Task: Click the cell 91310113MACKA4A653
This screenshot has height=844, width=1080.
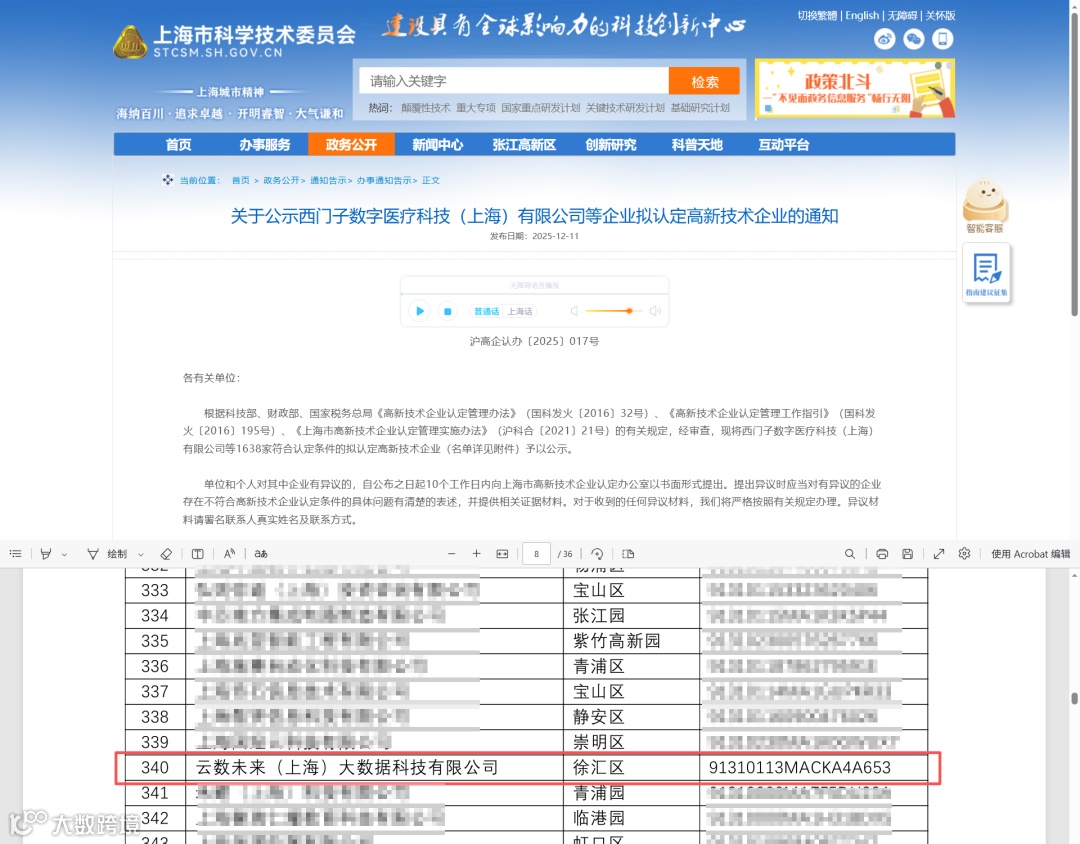Action: tap(800, 768)
